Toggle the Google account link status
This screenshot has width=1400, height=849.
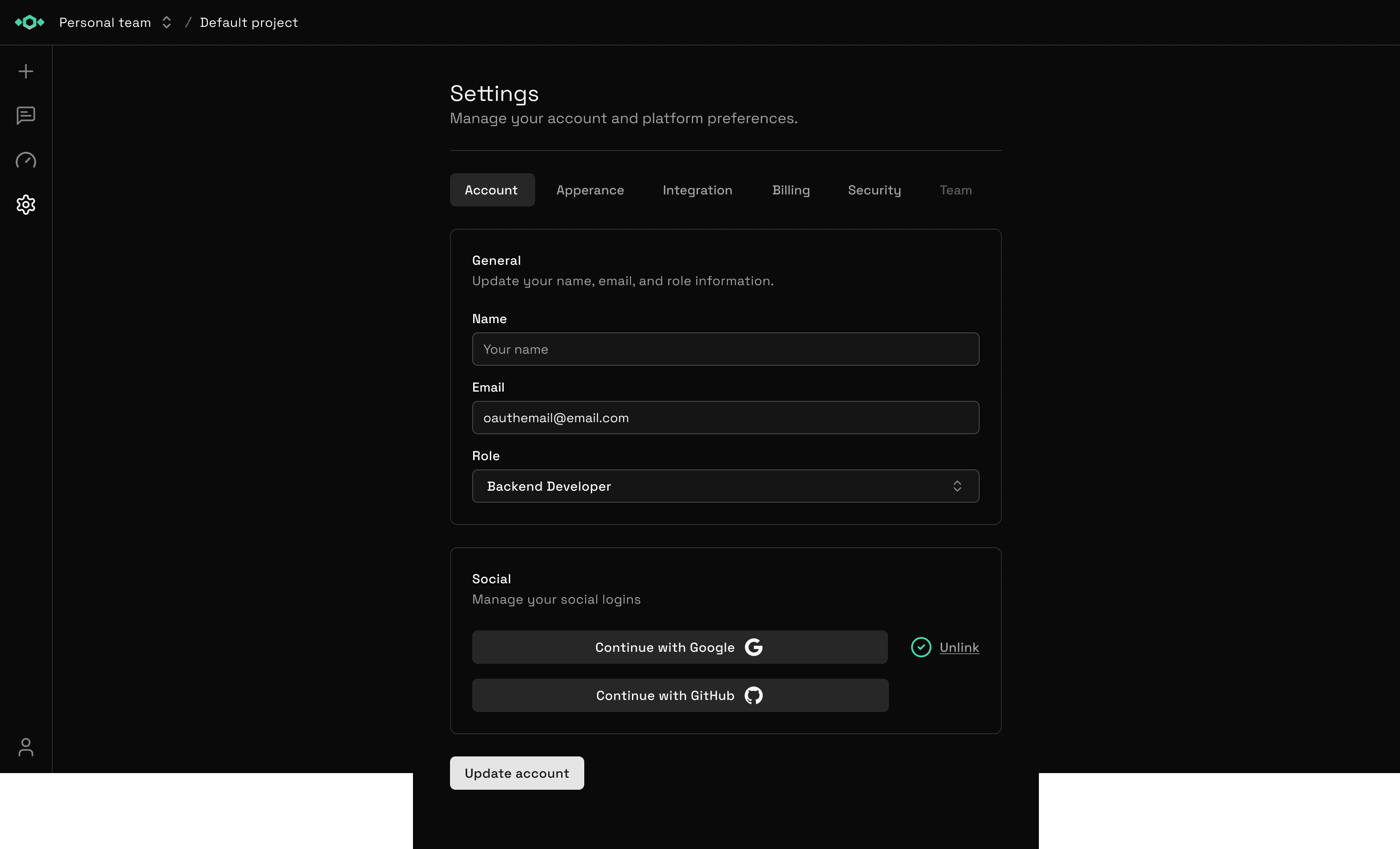tap(958, 647)
